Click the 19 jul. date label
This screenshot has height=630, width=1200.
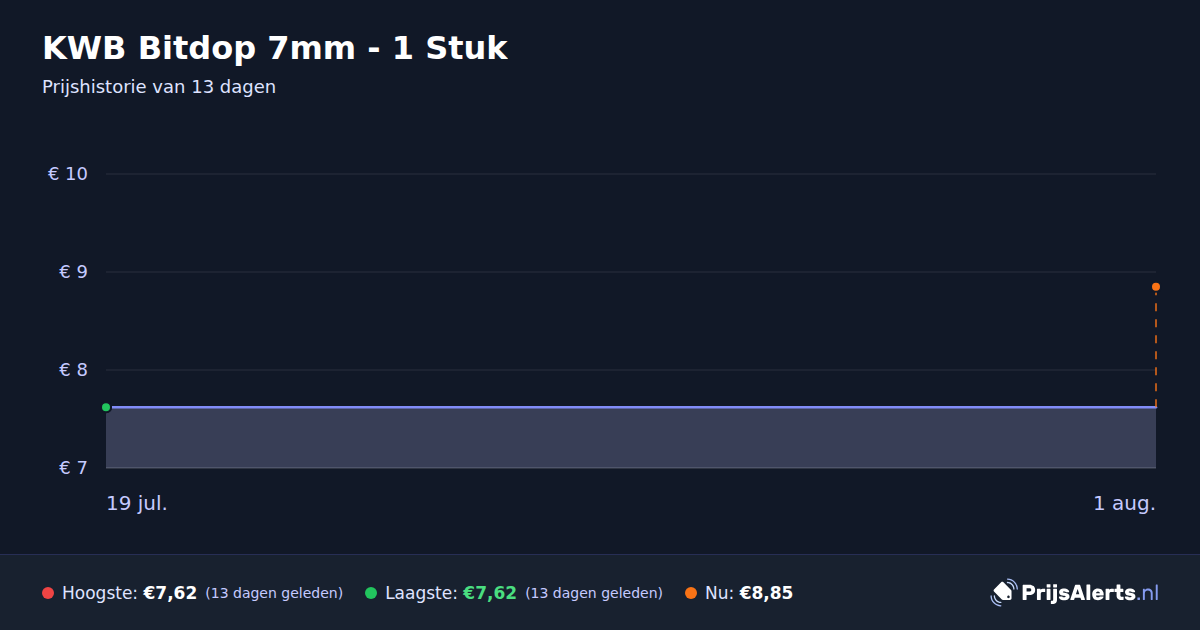(x=137, y=503)
